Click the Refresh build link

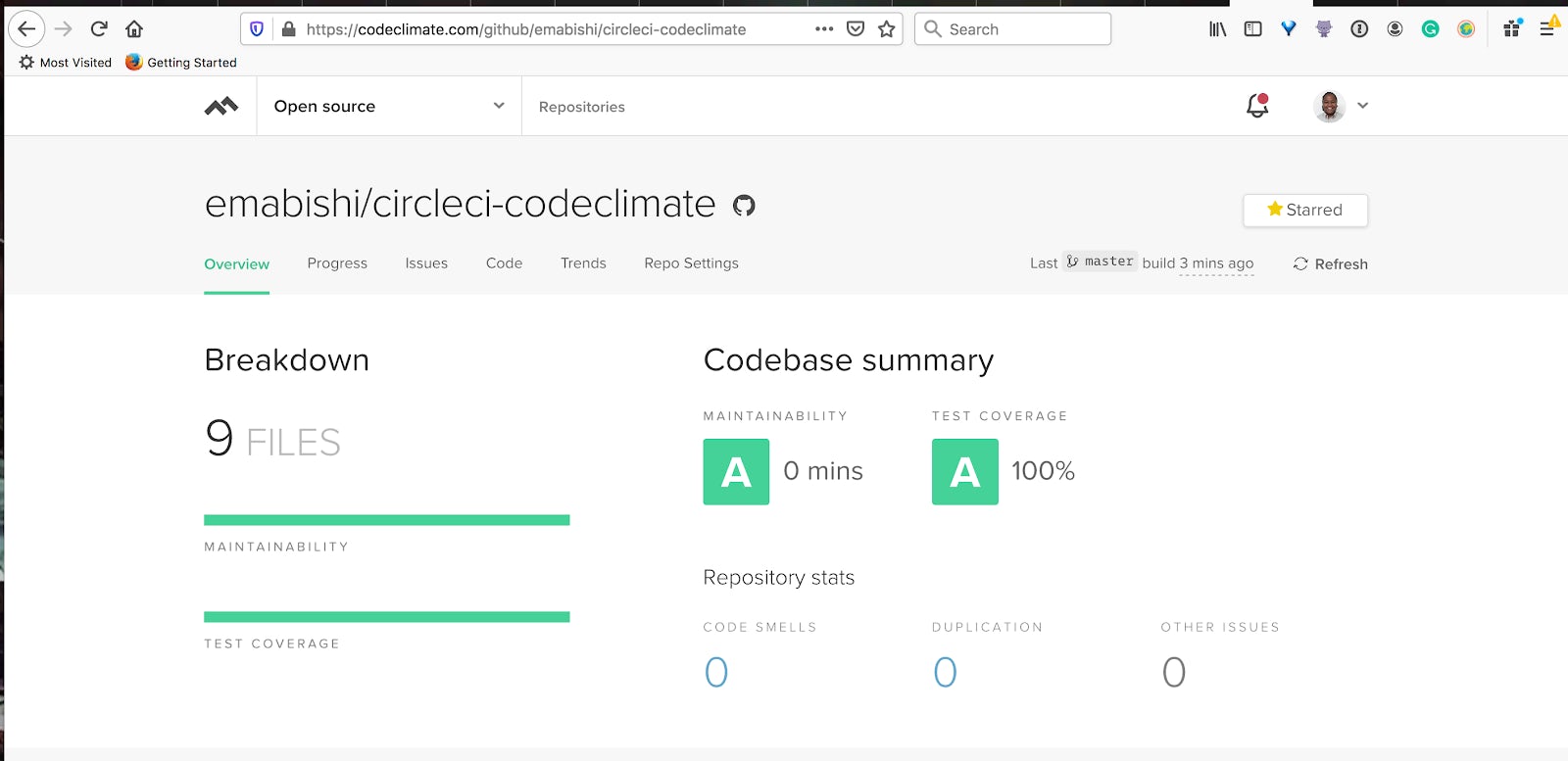tap(1330, 264)
